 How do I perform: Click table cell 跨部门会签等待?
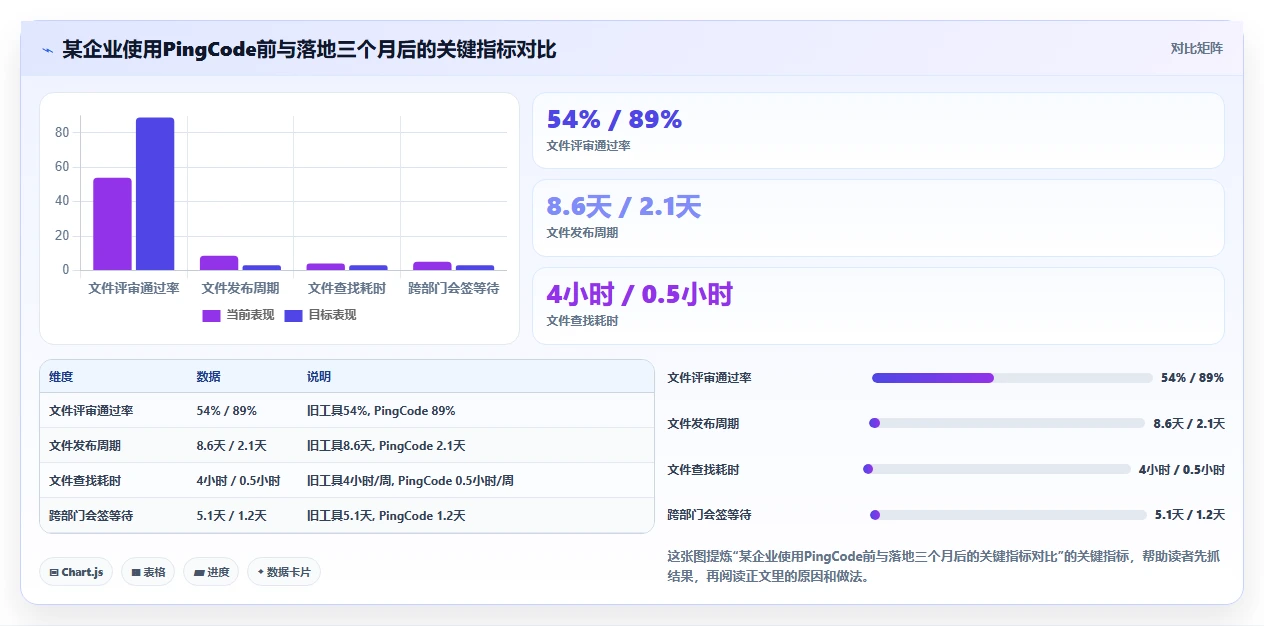coord(91,516)
